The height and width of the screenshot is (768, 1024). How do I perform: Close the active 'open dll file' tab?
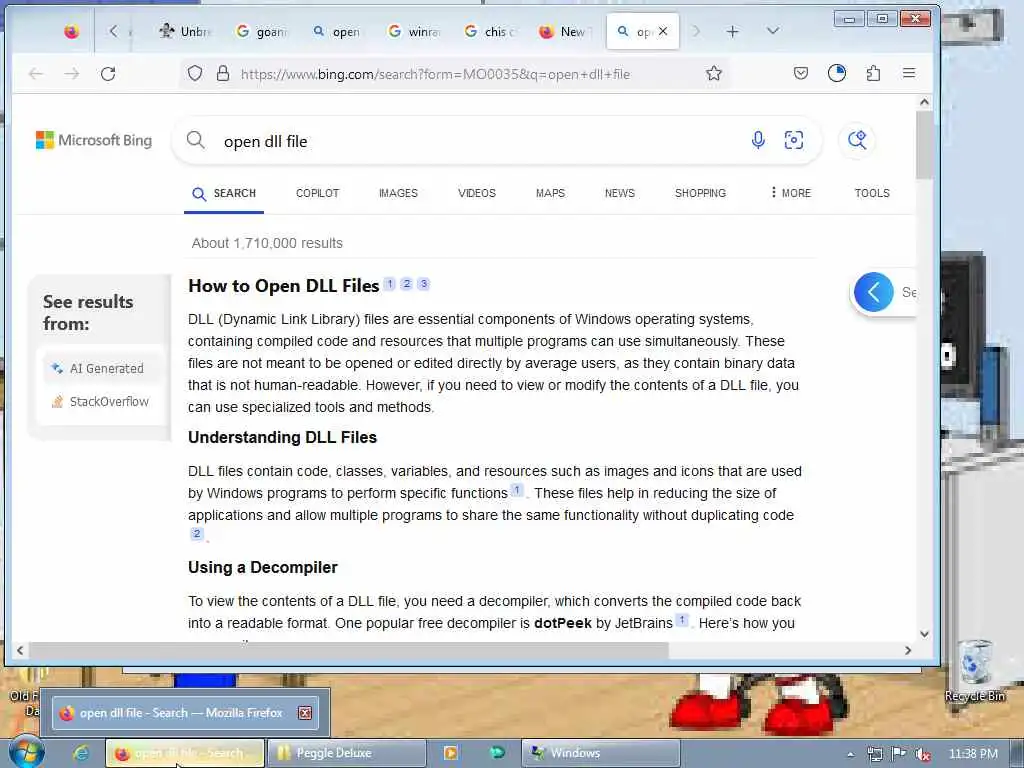pos(663,31)
